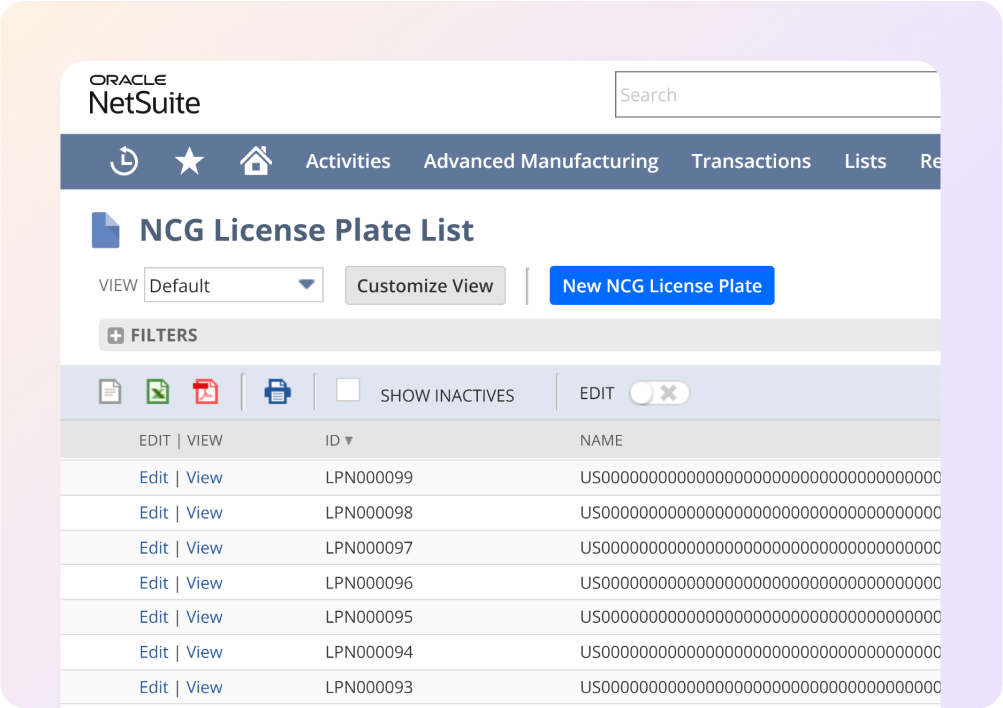The height and width of the screenshot is (708, 1003).
Task: Click View link for LPN000096
Action: [x=204, y=583]
